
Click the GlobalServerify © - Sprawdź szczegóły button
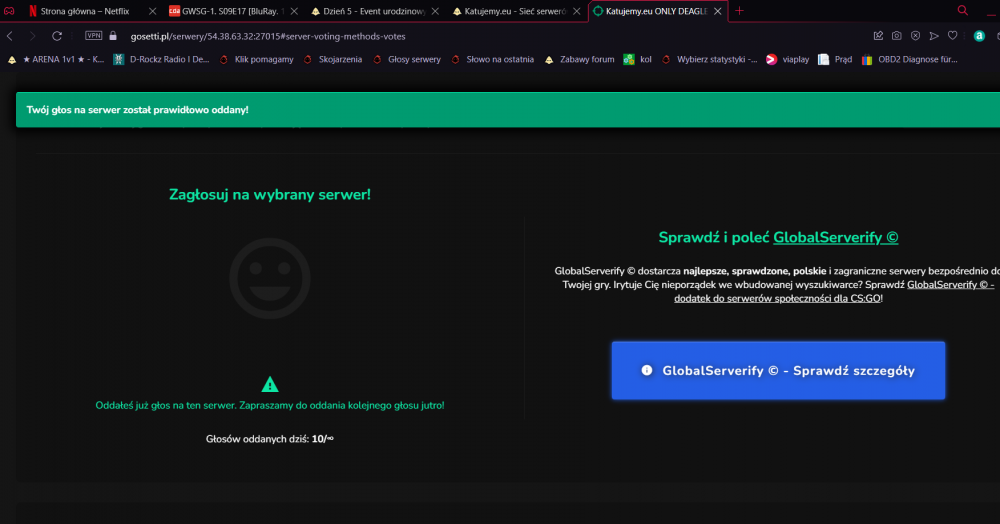click(x=778, y=370)
